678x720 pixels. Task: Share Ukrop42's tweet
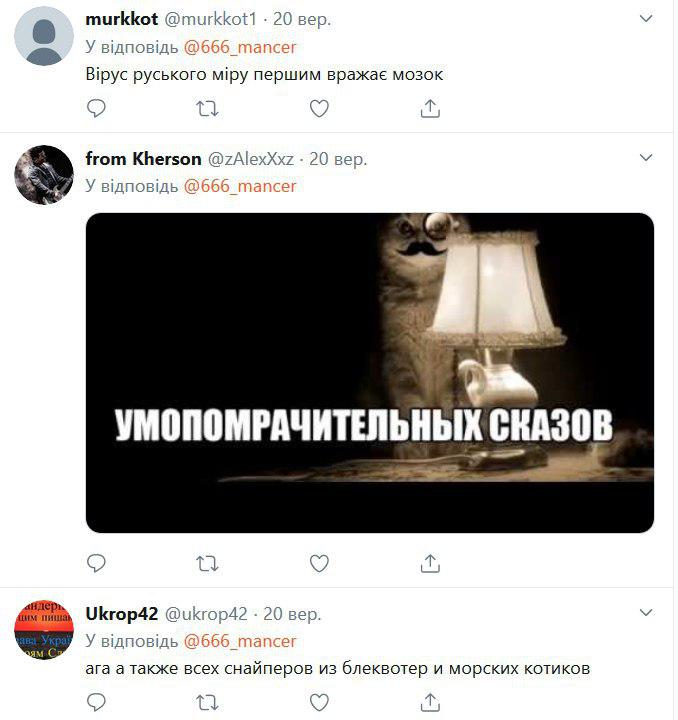coord(430,702)
